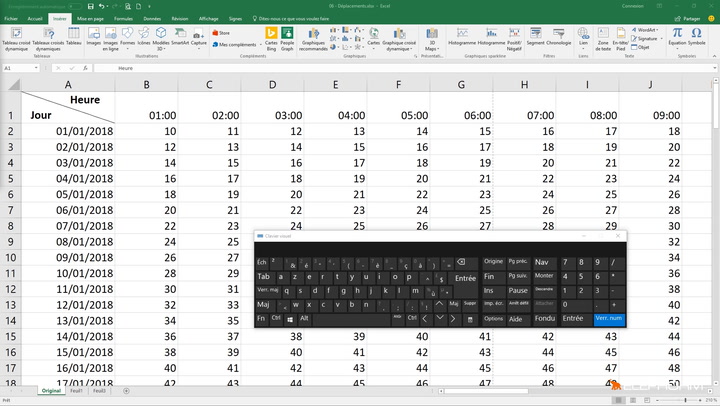Open the Symbole dialog
Screen dimensions: 720x406
coord(697,37)
